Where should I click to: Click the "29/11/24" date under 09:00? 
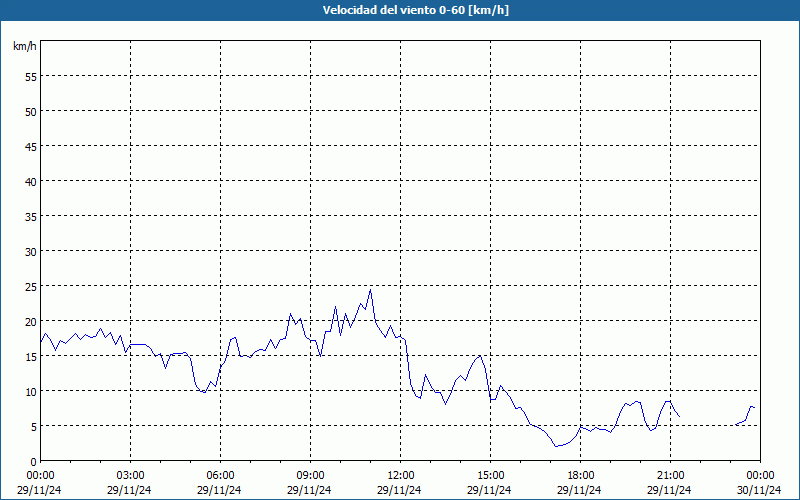coord(309,490)
